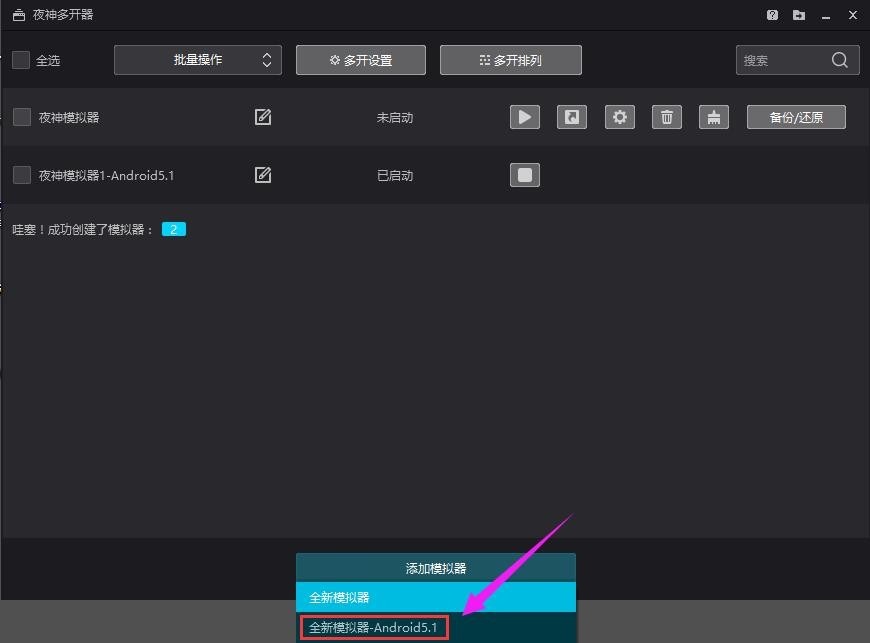
Task: Tick the checkbox for 夜神模拟器
Action: point(22,117)
